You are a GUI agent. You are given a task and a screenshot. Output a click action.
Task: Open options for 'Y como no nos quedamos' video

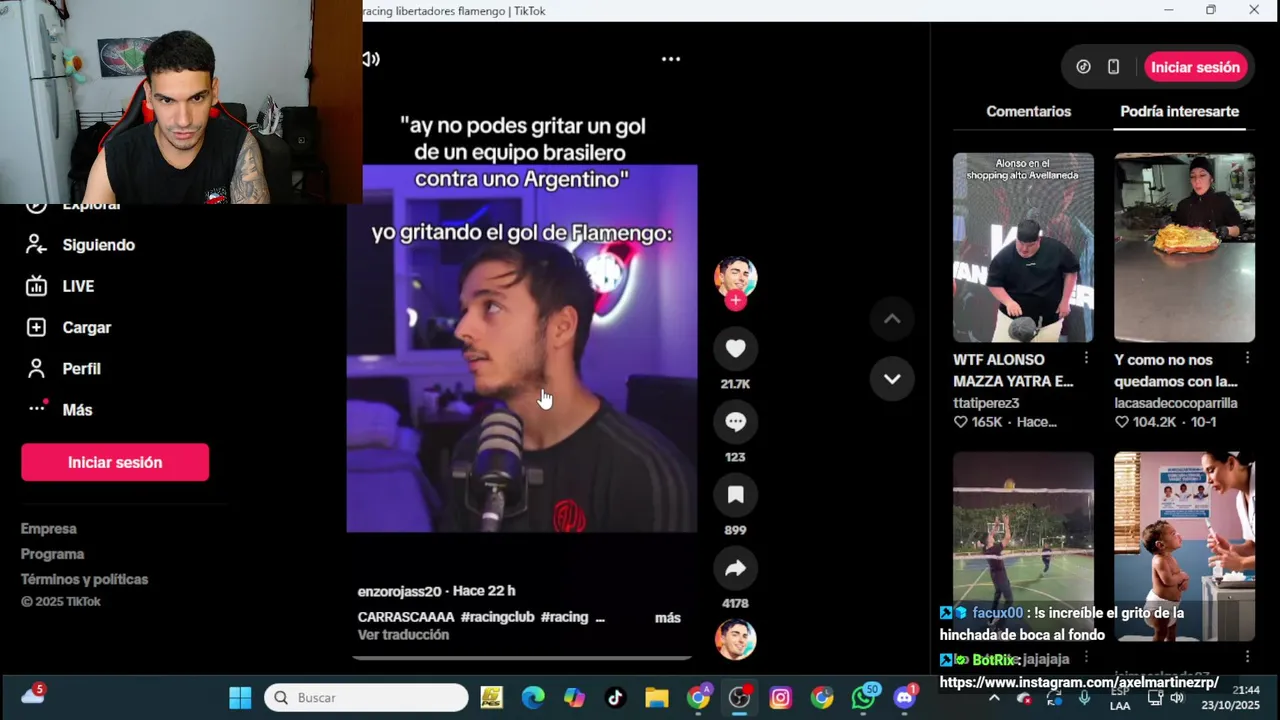point(1247,358)
